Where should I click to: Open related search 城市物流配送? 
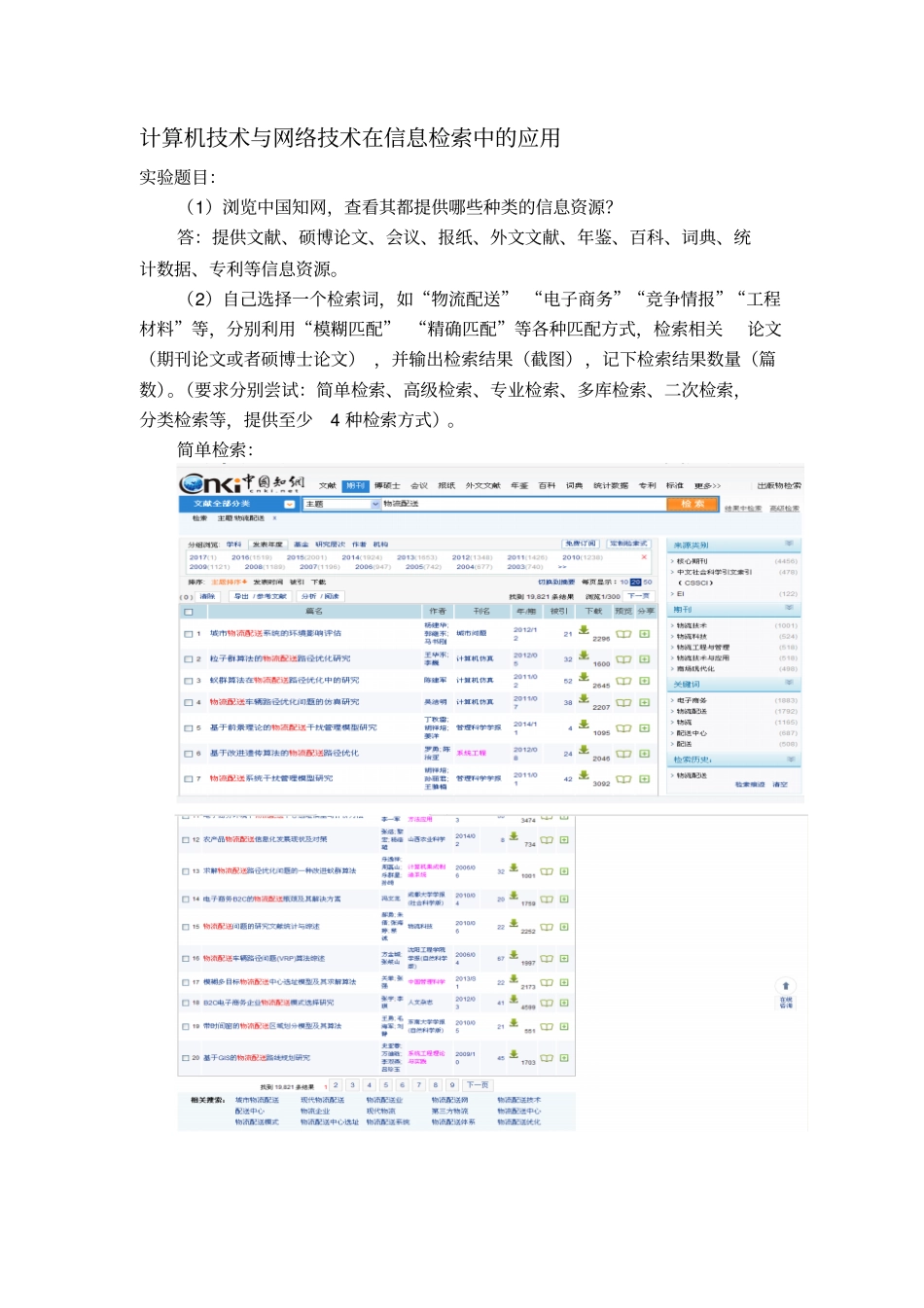click(257, 1100)
